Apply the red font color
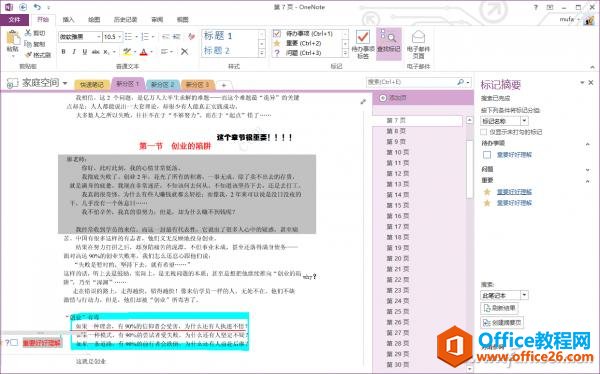Screen dimensions: 600x374 (144, 52)
